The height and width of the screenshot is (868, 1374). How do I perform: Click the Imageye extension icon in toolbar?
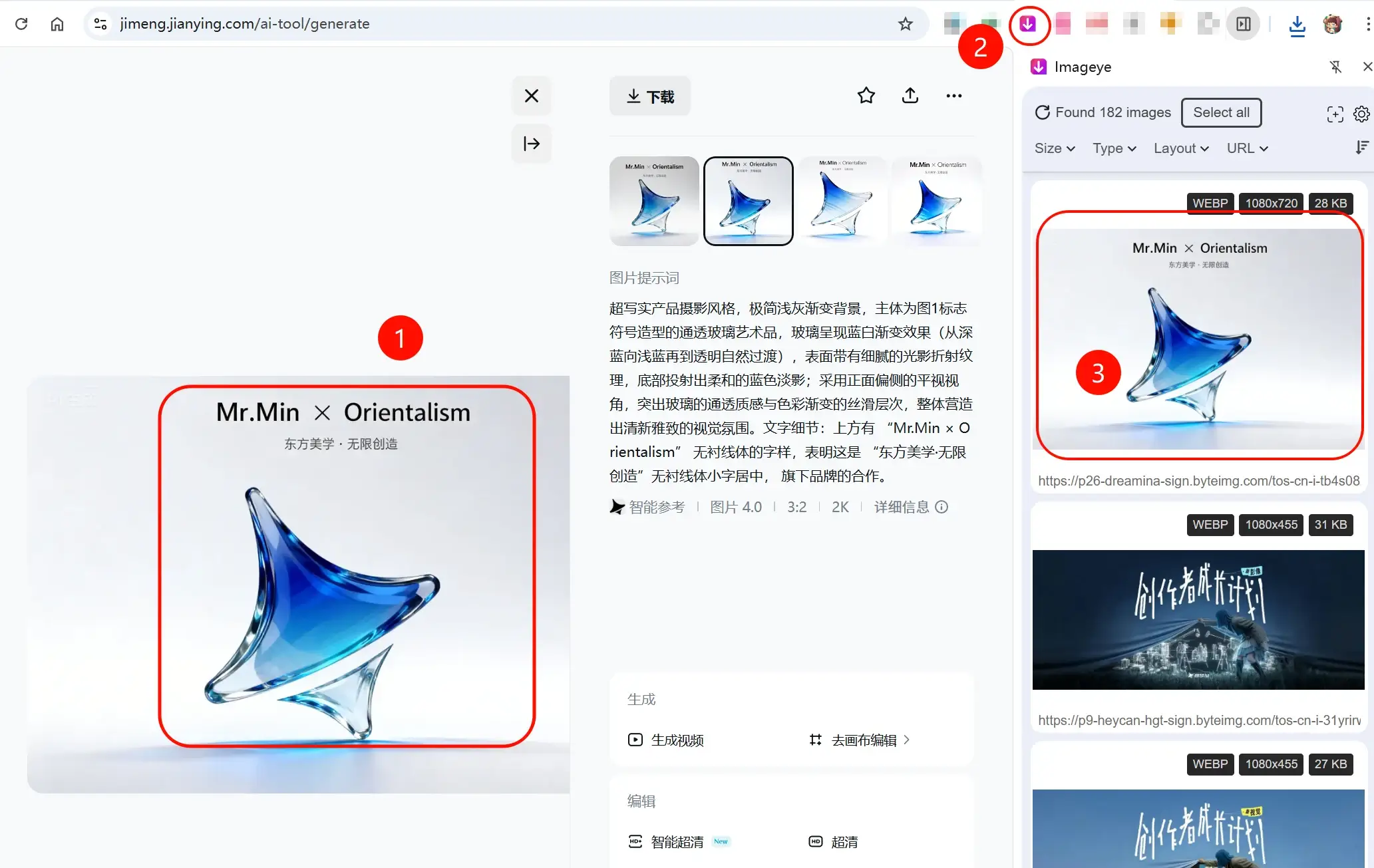coord(1028,25)
